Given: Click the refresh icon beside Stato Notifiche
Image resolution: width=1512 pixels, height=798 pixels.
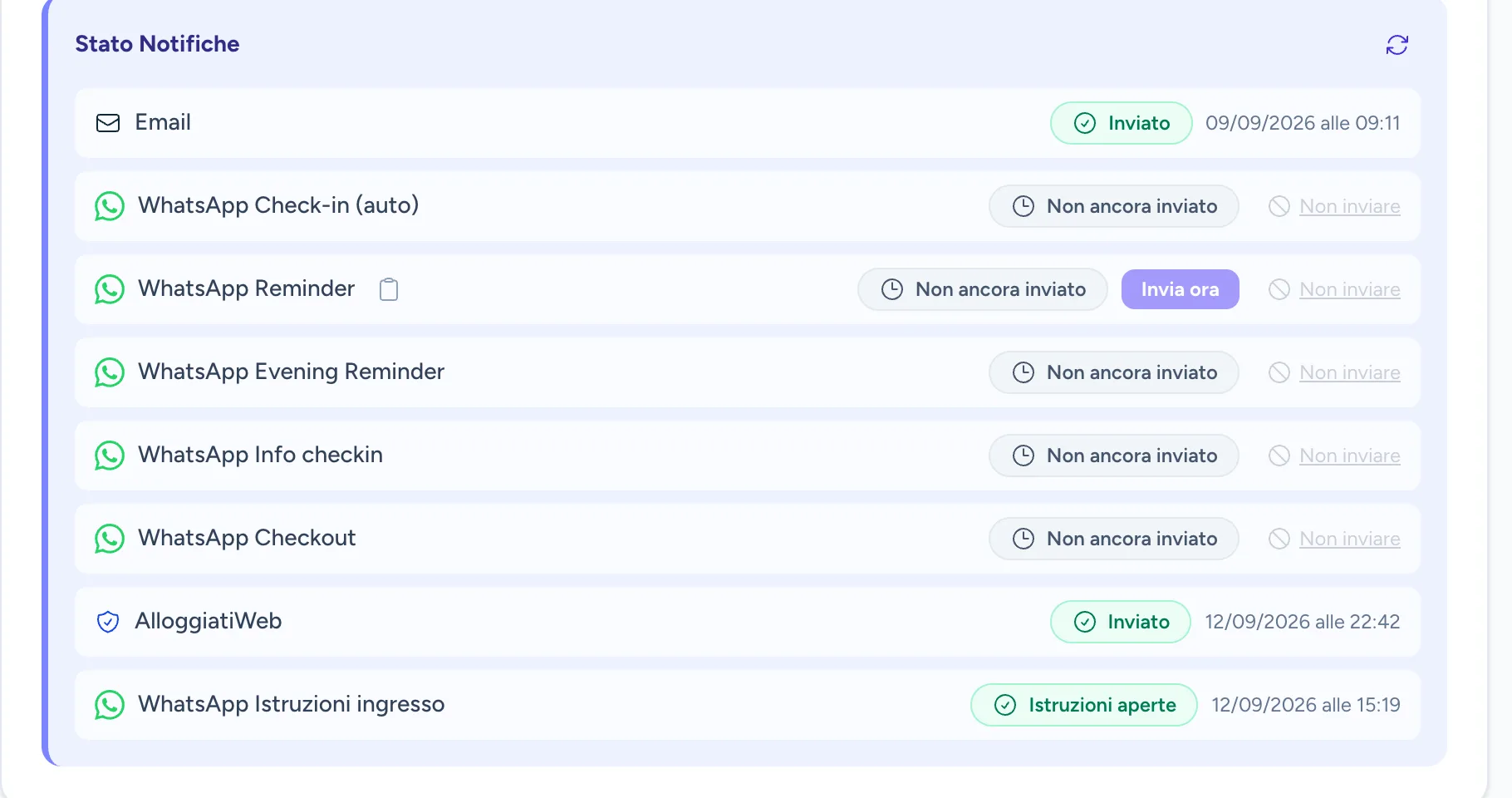Looking at the screenshot, I should click(1397, 45).
